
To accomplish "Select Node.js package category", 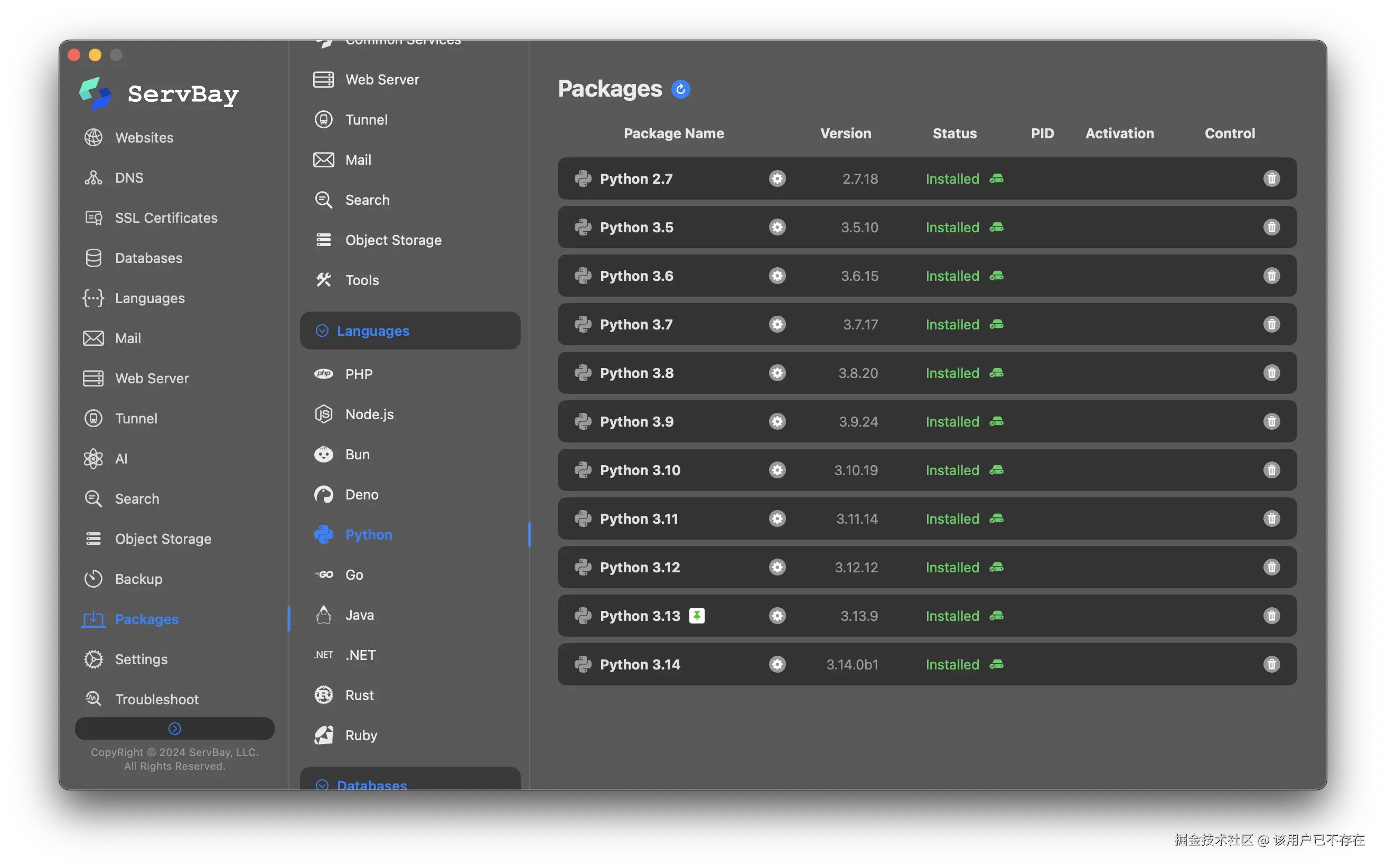I will [x=369, y=414].
